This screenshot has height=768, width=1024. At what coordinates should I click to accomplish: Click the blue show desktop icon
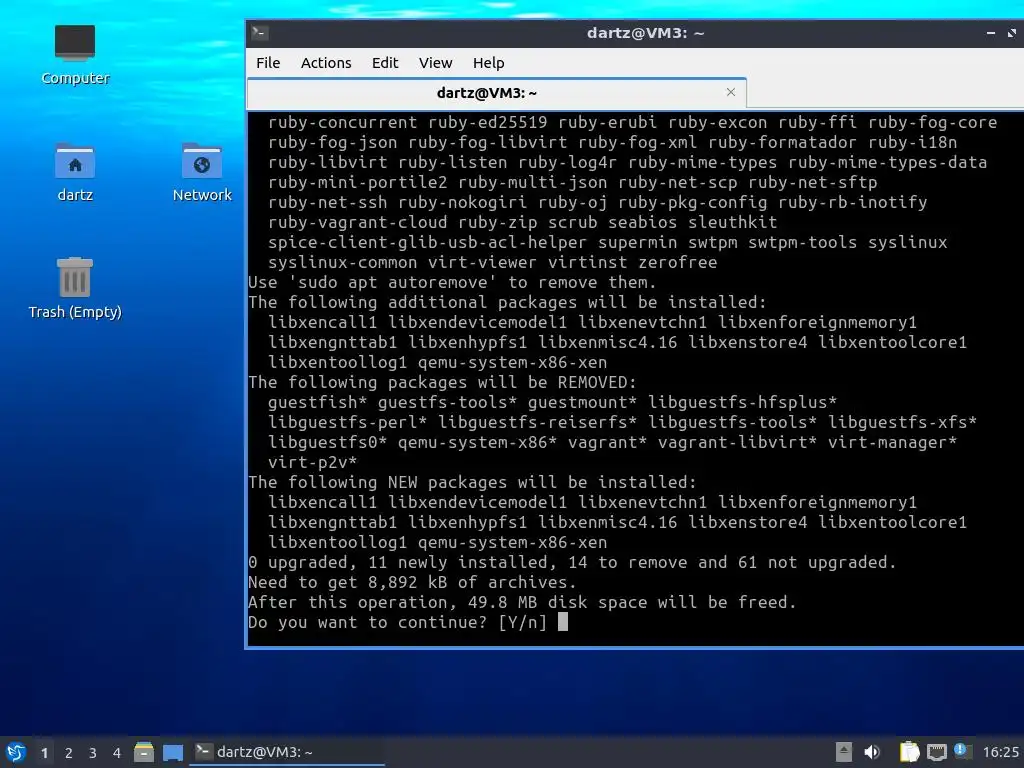coord(173,752)
